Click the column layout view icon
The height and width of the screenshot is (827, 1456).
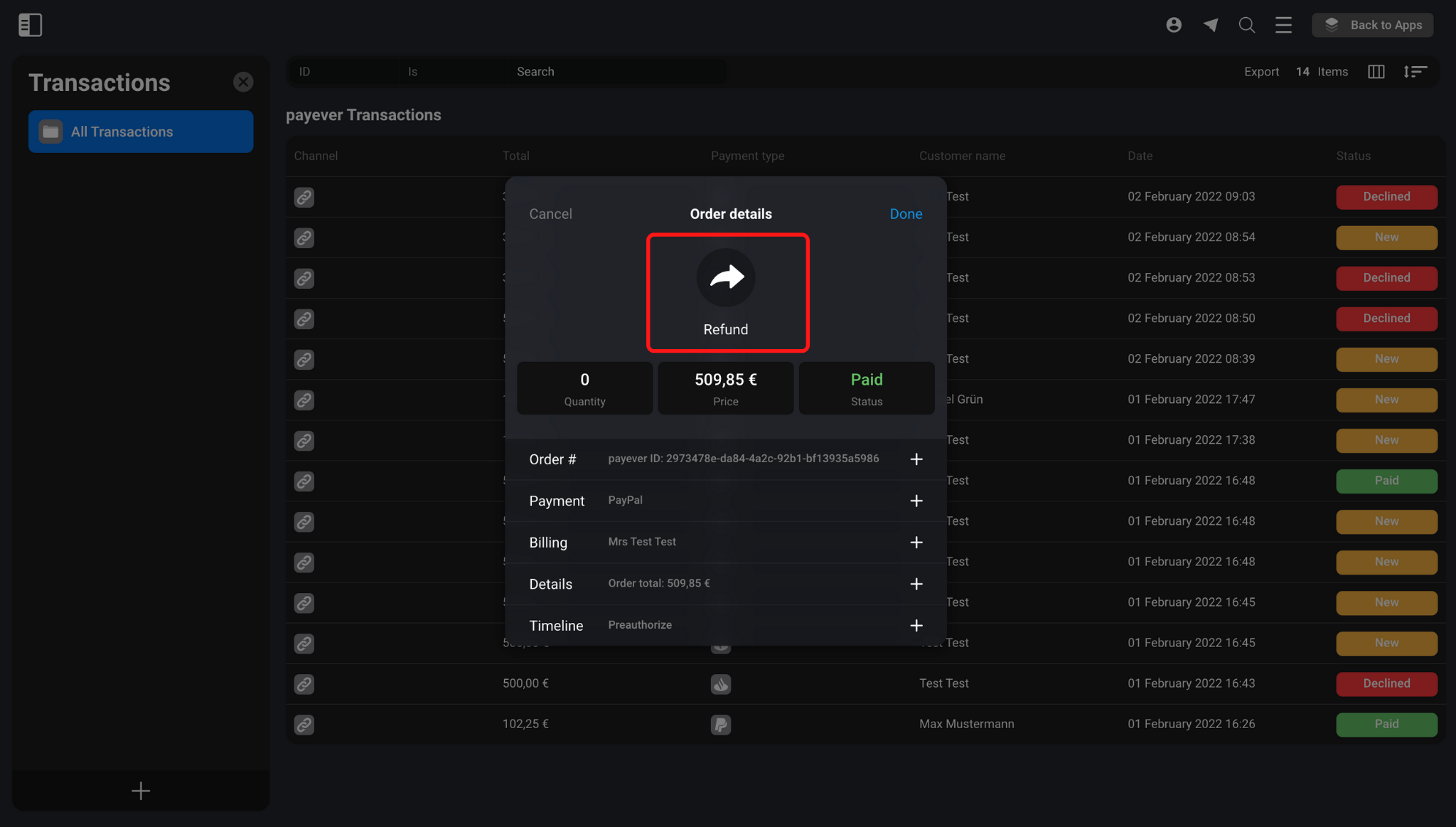point(1376,72)
